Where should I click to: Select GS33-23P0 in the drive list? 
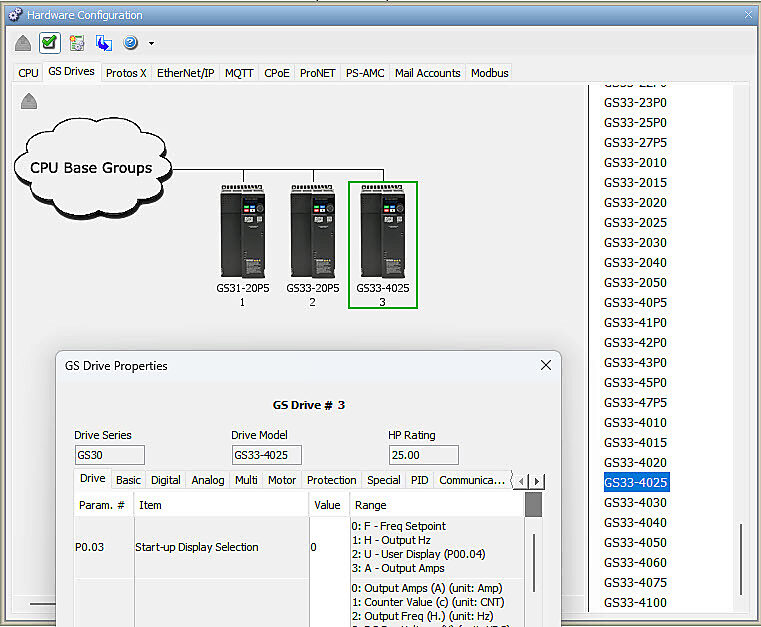click(635, 103)
